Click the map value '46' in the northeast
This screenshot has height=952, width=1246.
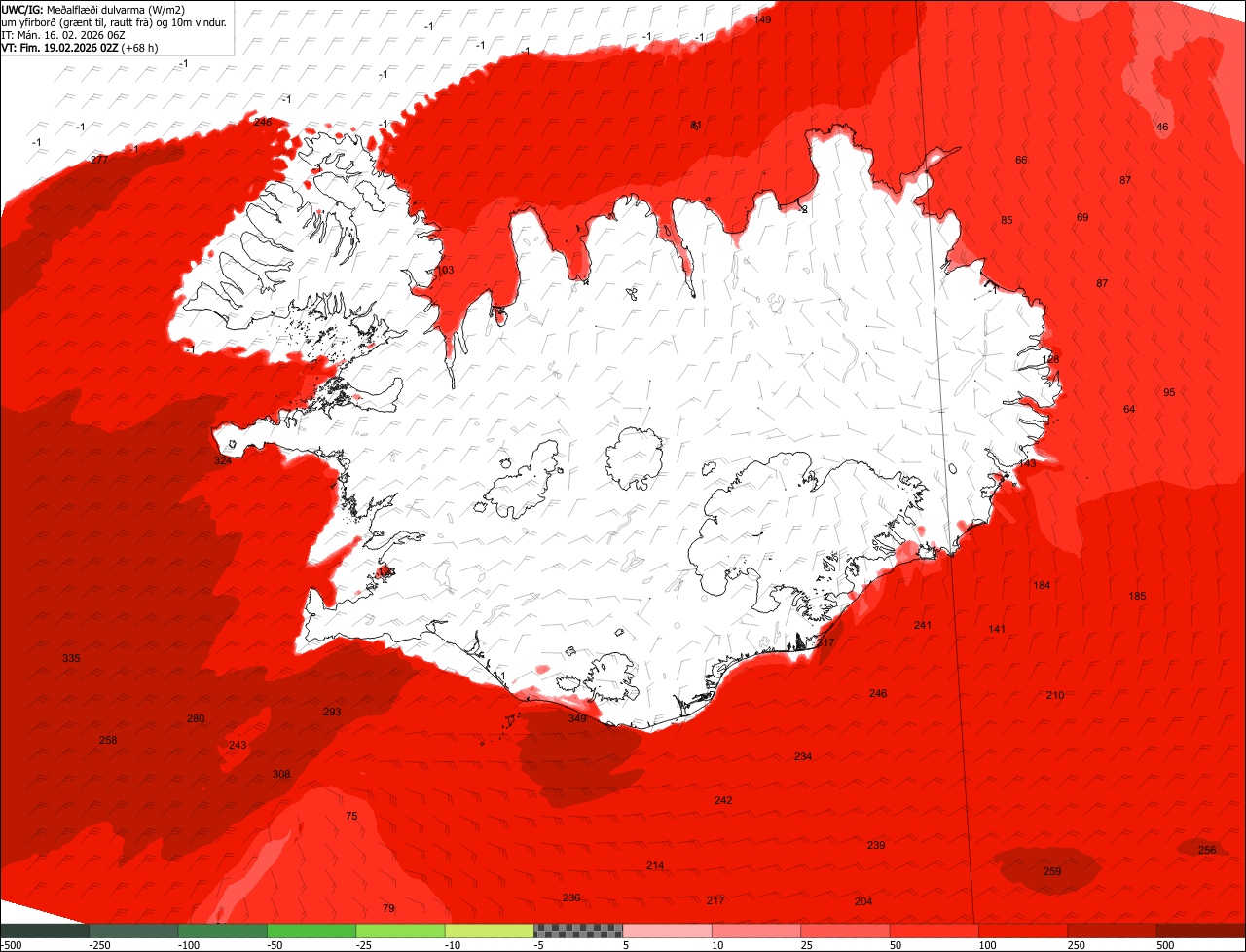point(1162,128)
